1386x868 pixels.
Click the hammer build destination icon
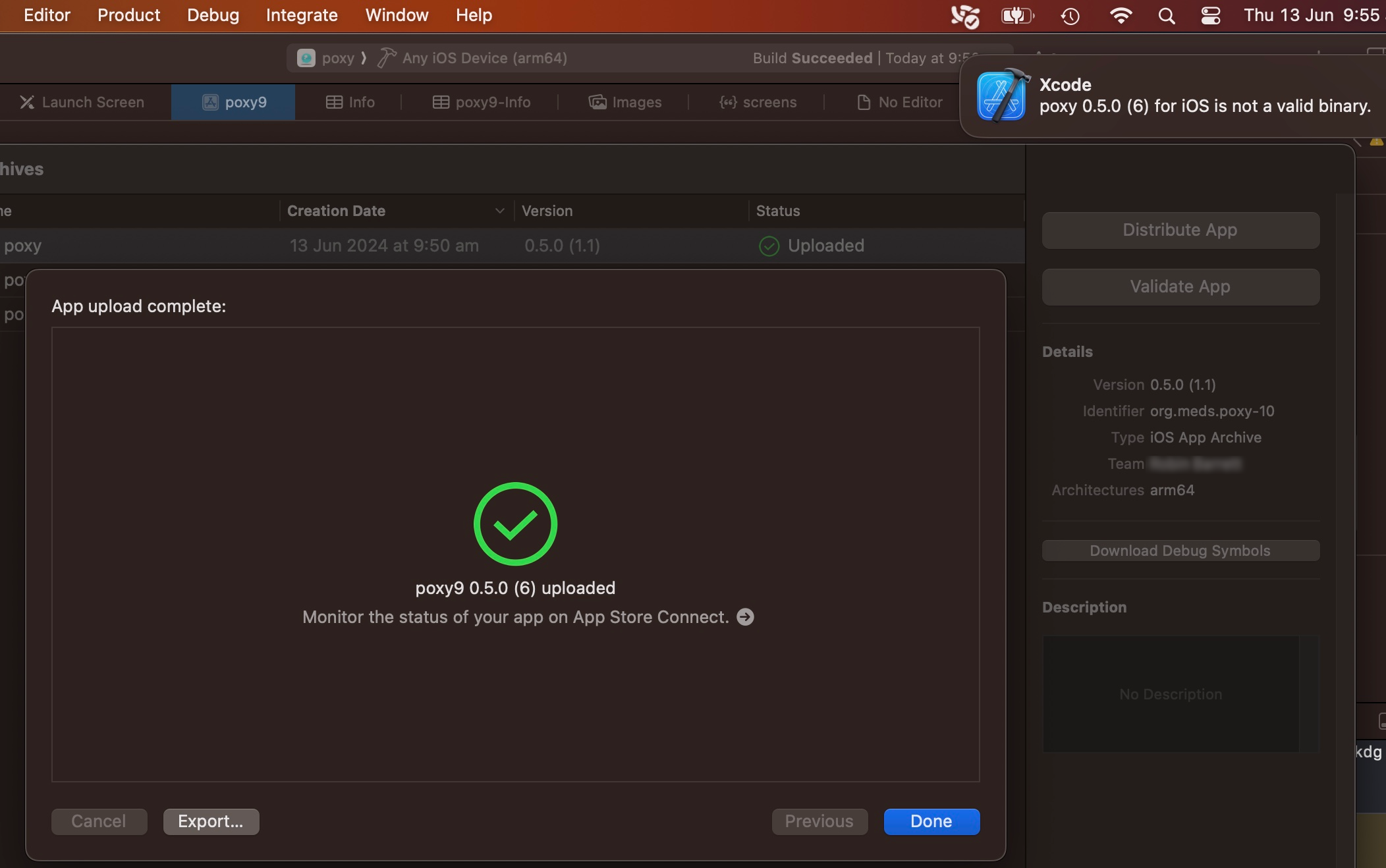[x=387, y=58]
